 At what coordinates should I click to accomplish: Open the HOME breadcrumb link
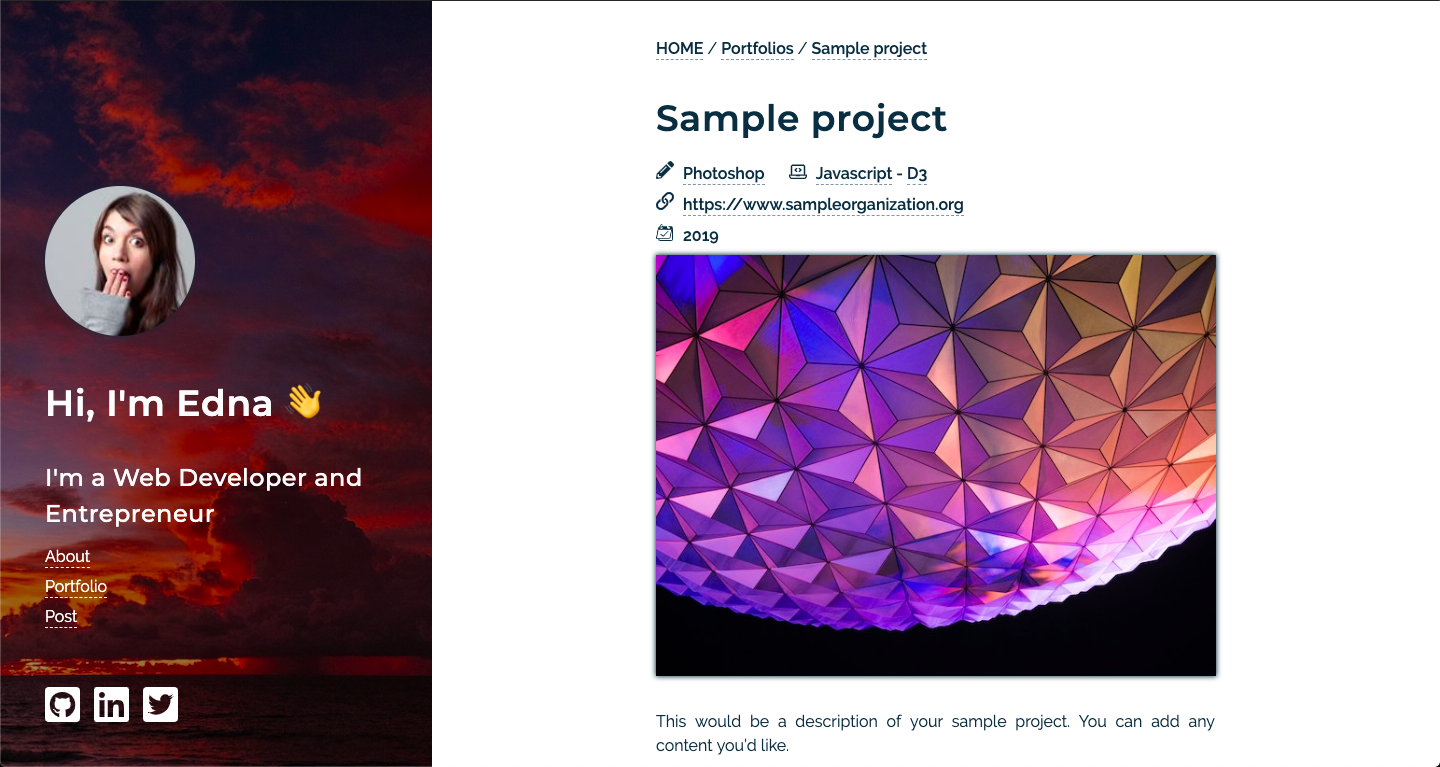[x=679, y=48]
